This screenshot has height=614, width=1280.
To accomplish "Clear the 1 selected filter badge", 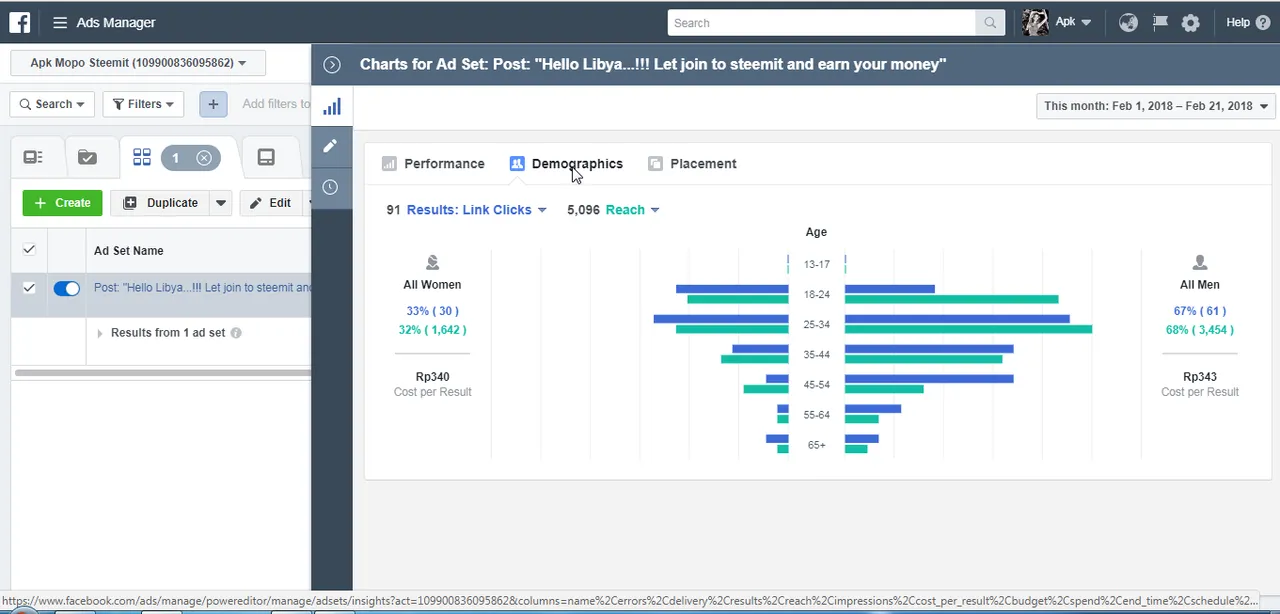I will click(204, 158).
